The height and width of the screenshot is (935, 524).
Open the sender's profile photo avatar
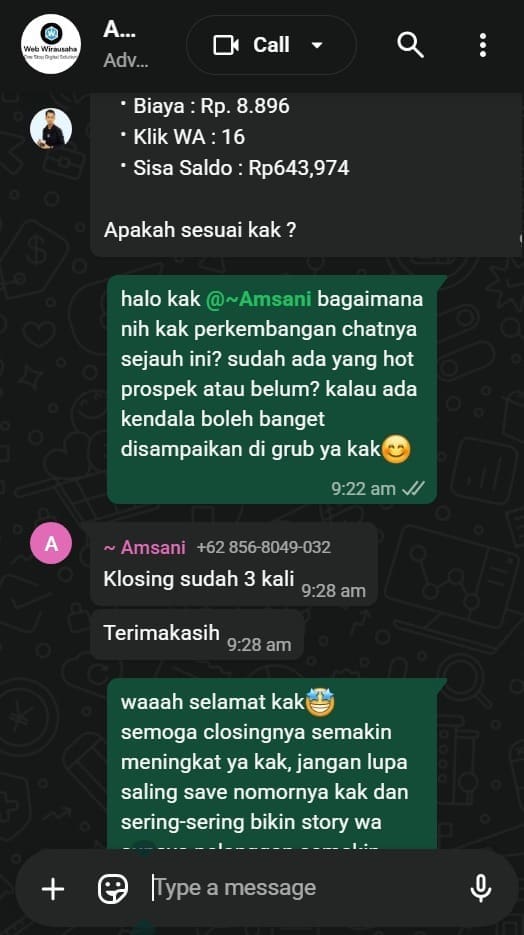(51, 128)
